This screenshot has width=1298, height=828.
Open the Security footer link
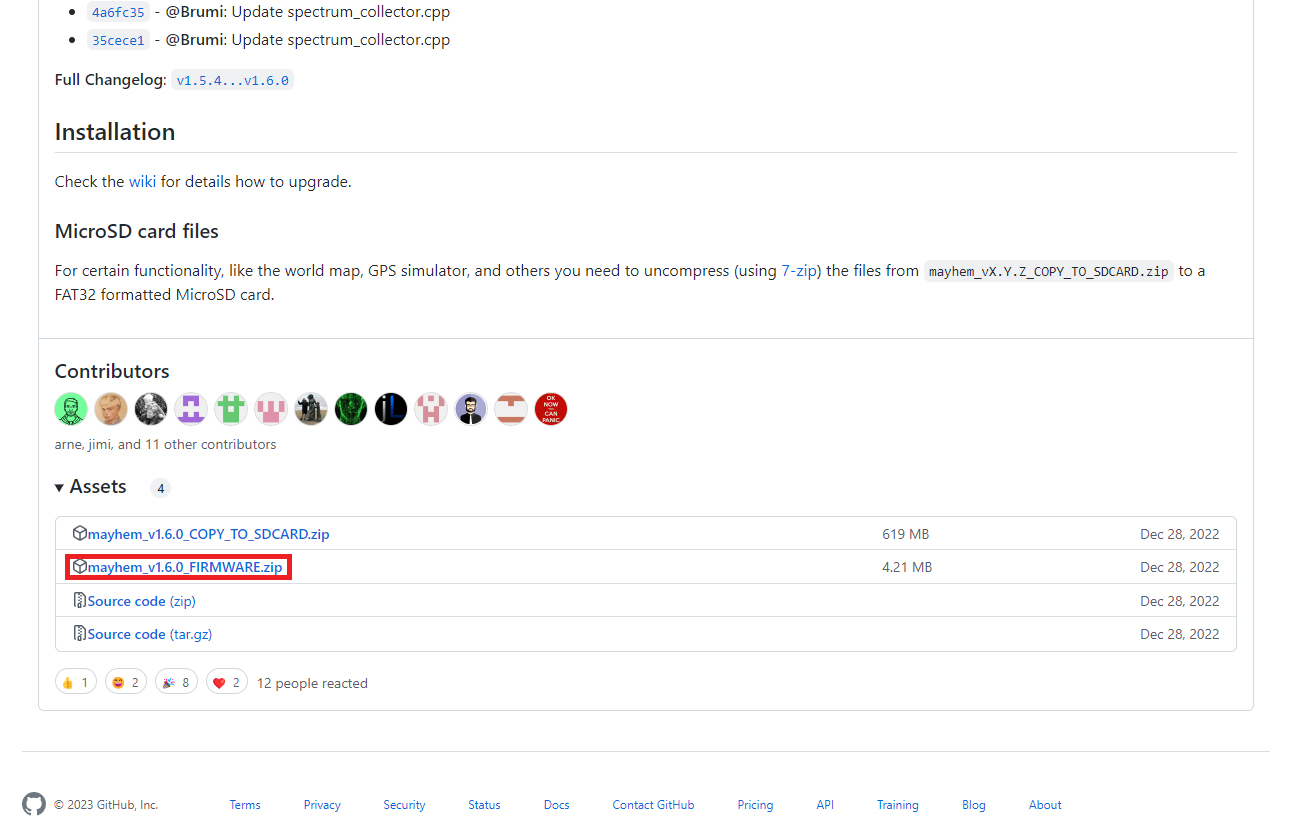[404, 805]
